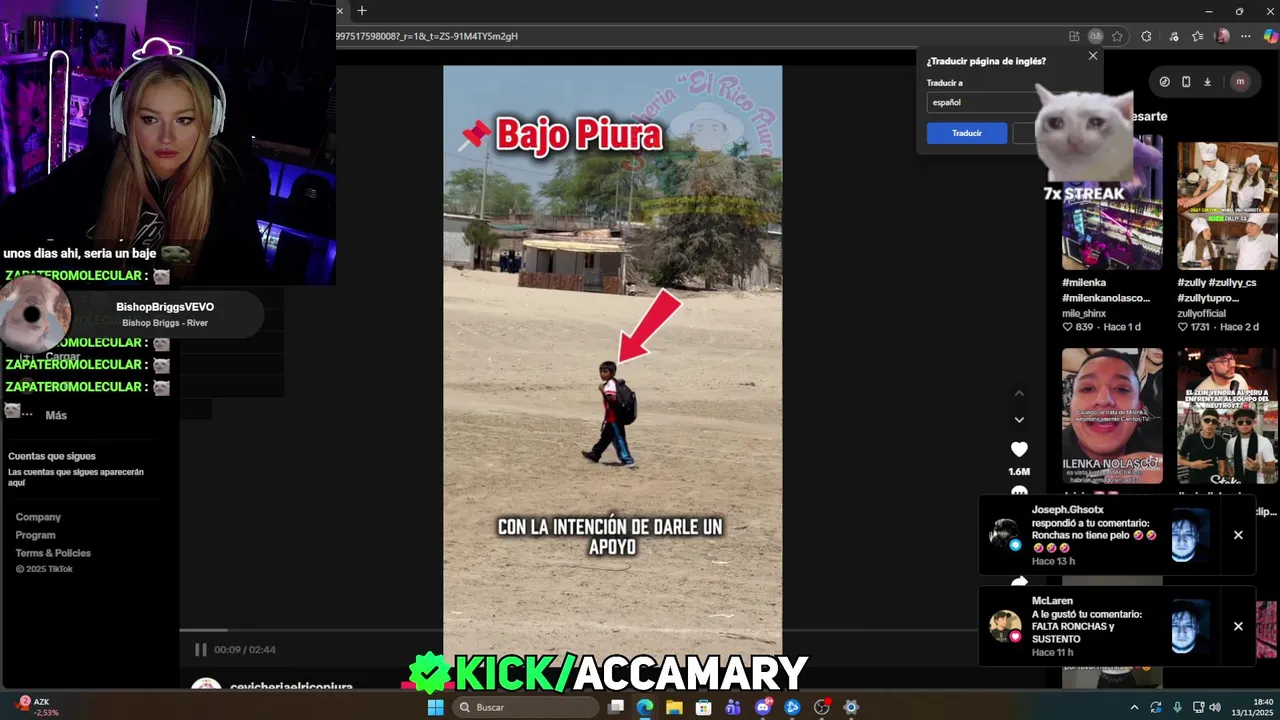Click the media control music icon in the toolbar
The width and height of the screenshot is (1280, 720).
click(x=1174, y=36)
